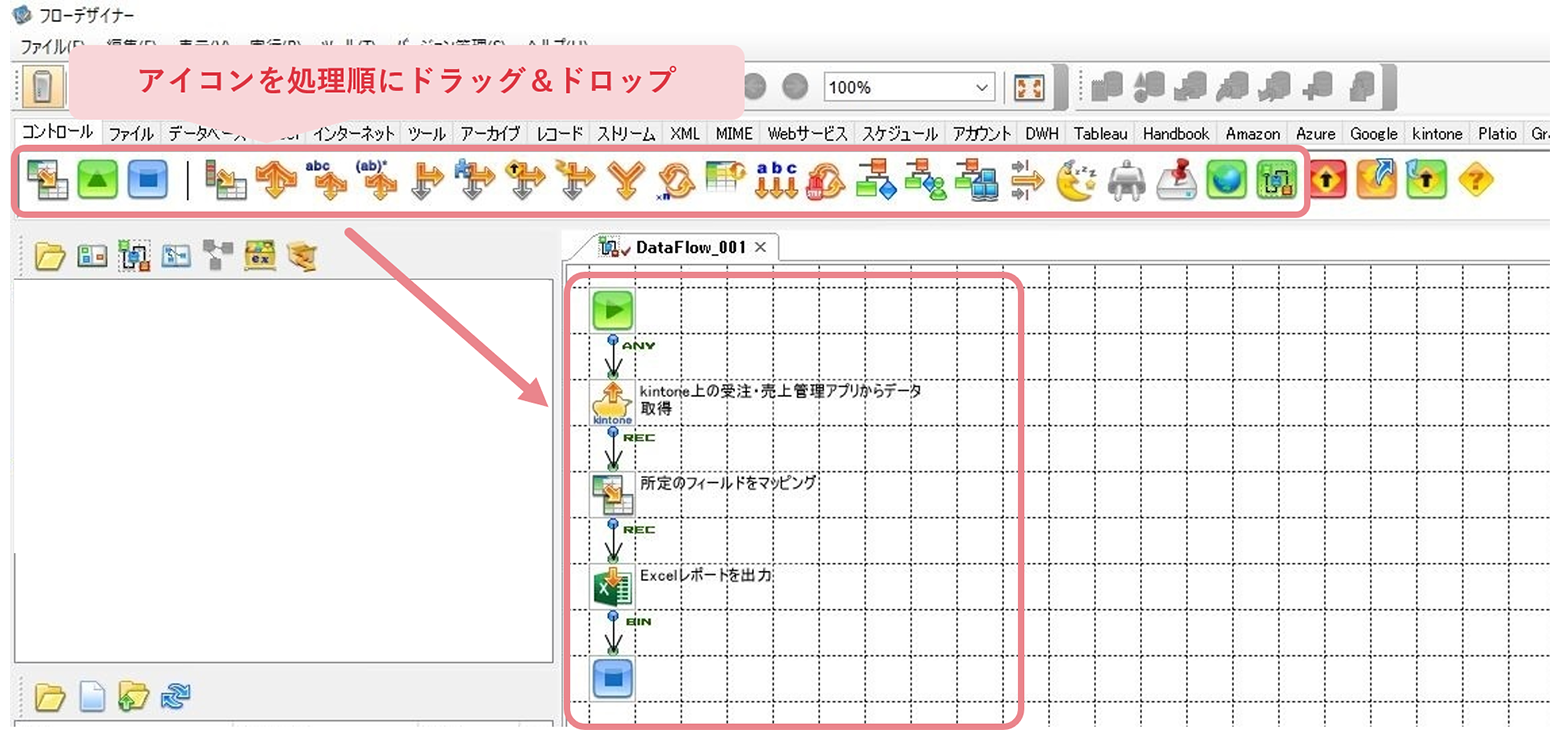The height and width of the screenshot is (730, 1560).
Task: Click the blue End component in the palette
Action: tap(147, 180)
